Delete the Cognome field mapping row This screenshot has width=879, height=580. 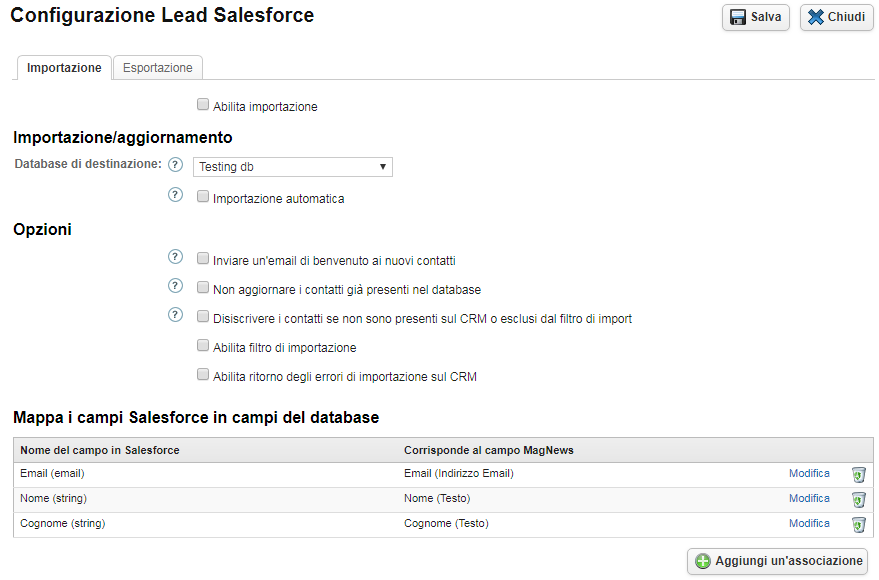858,525
